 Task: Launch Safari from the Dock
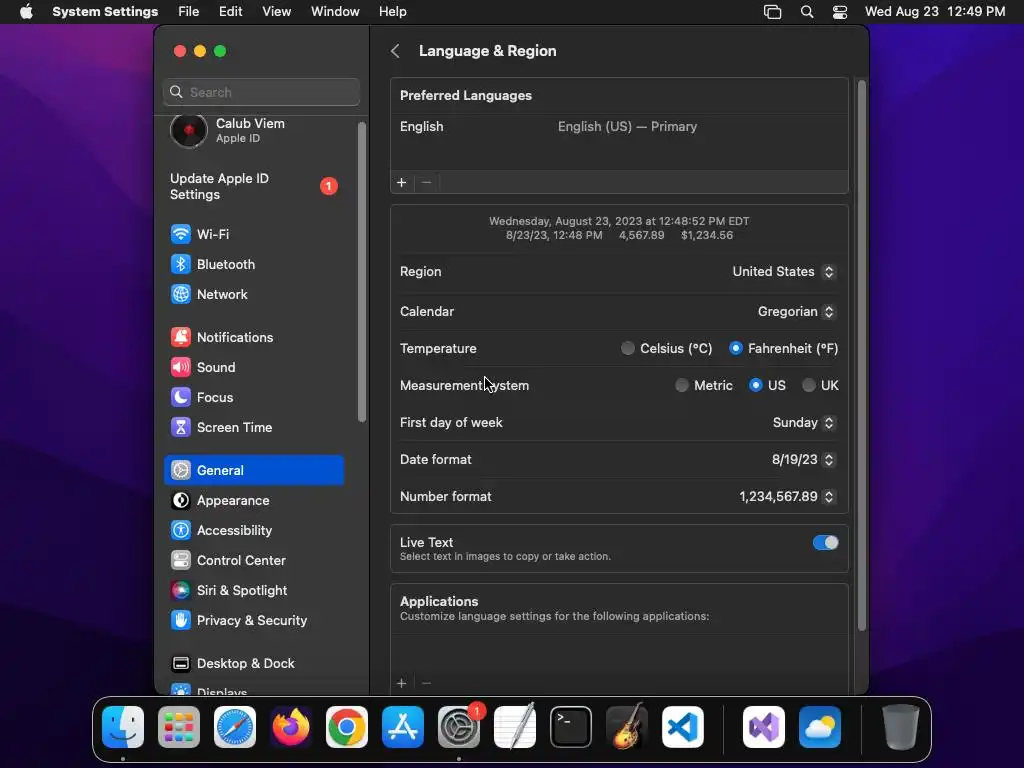coord(235,727)
